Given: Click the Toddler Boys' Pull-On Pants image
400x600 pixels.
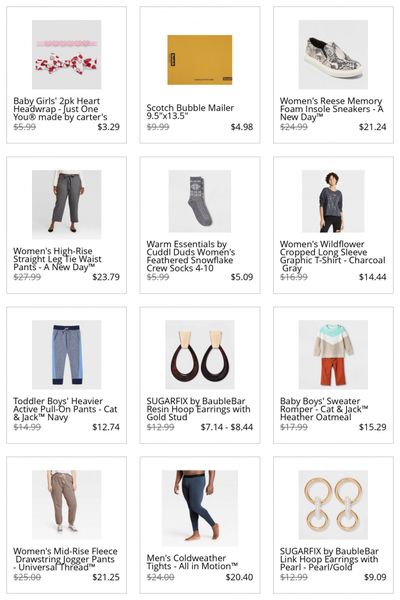Looking at the screenshot, I should tap(67, 354).
